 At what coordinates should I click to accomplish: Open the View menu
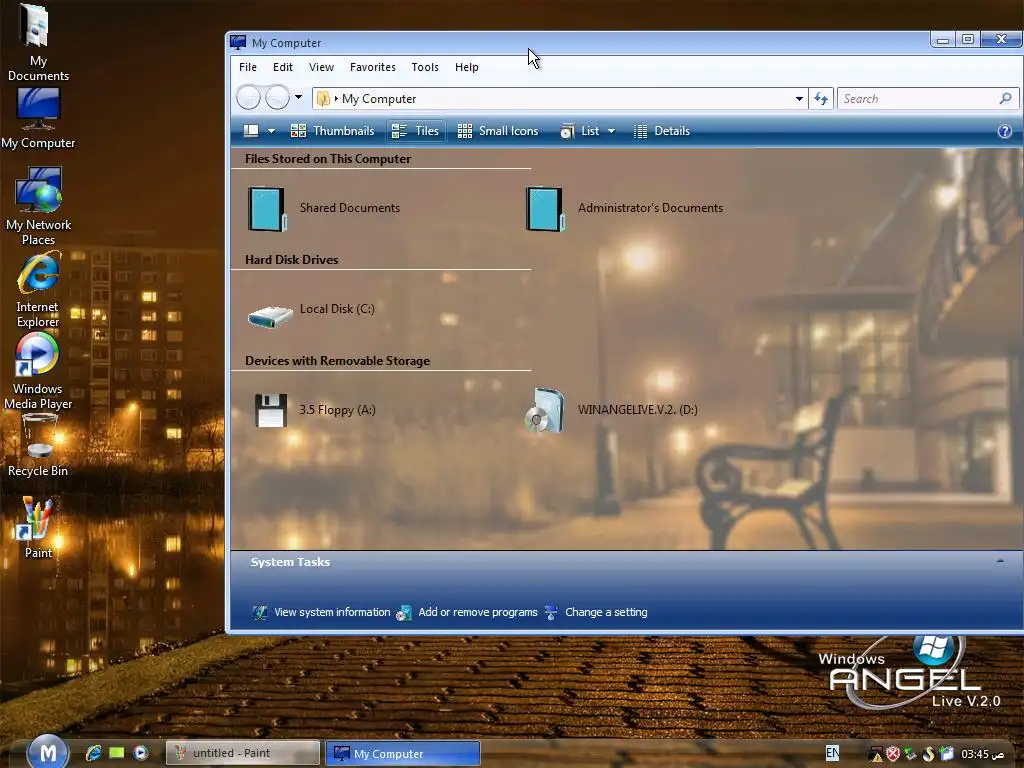point(321,67)
